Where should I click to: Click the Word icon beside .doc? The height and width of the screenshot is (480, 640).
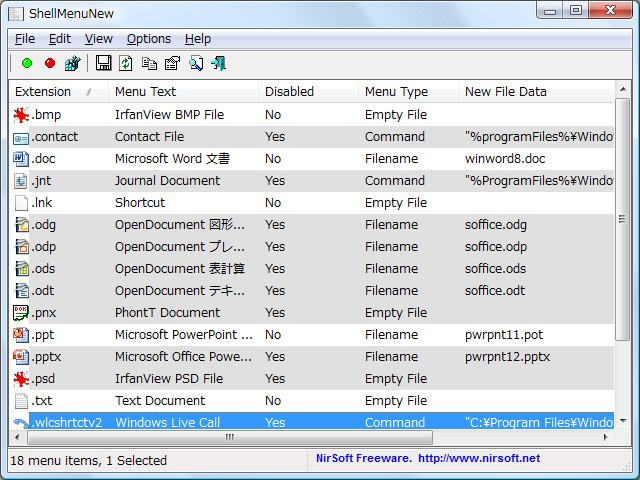pos(21,159)
